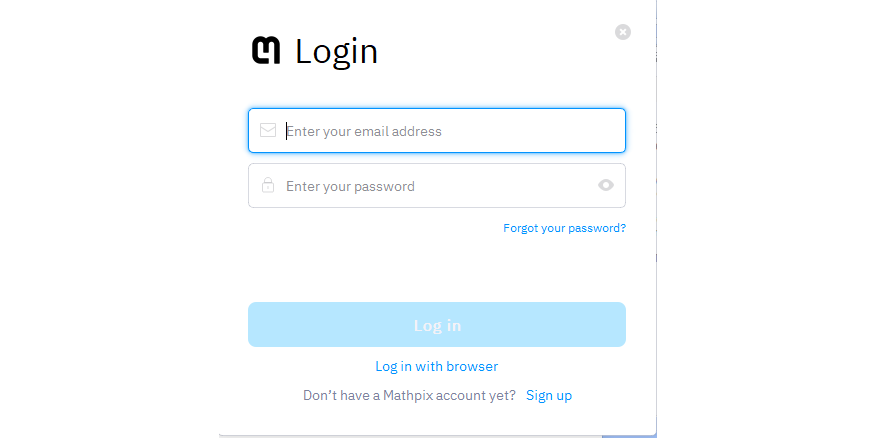
Task: Choose 'Log in with browser'
Action: [x=436, y=366]
